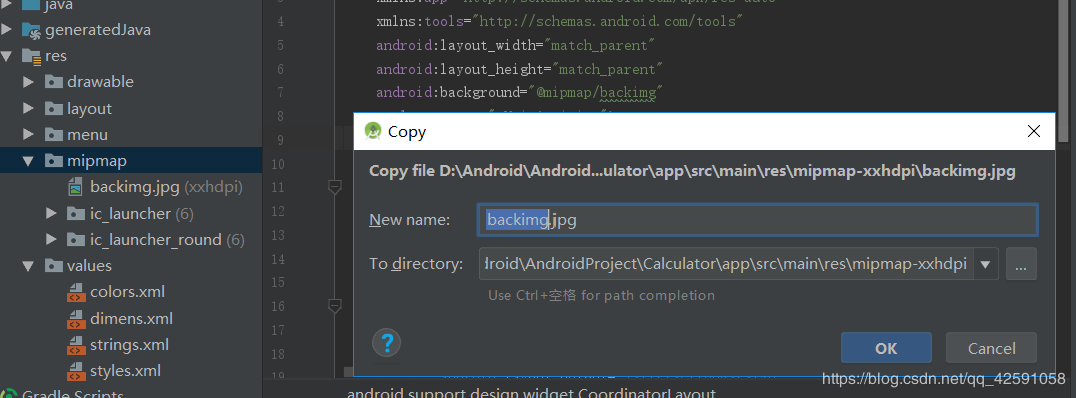Expand the ic_launcher group
This screenshot has width=1076, height=398.
click(x=51, y=213)
